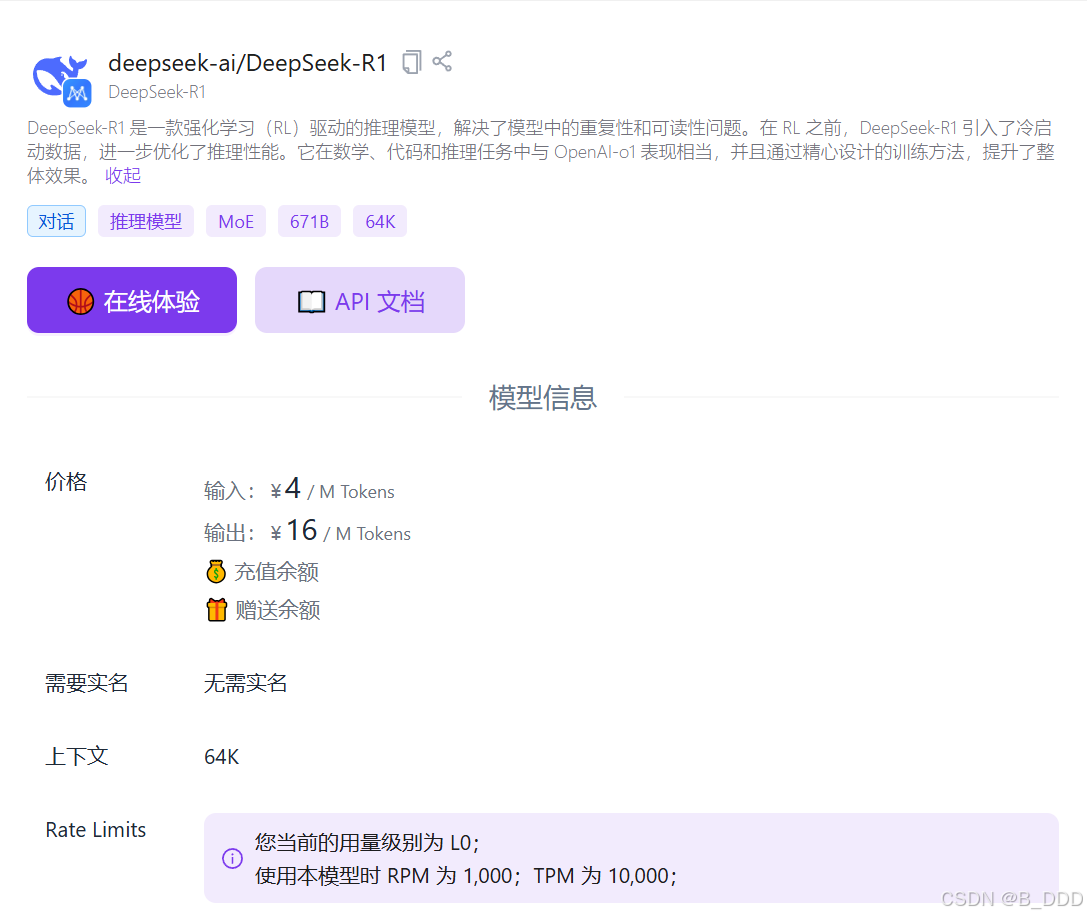
Task: Select the 64K tag chip
Action: click(380, 221)
